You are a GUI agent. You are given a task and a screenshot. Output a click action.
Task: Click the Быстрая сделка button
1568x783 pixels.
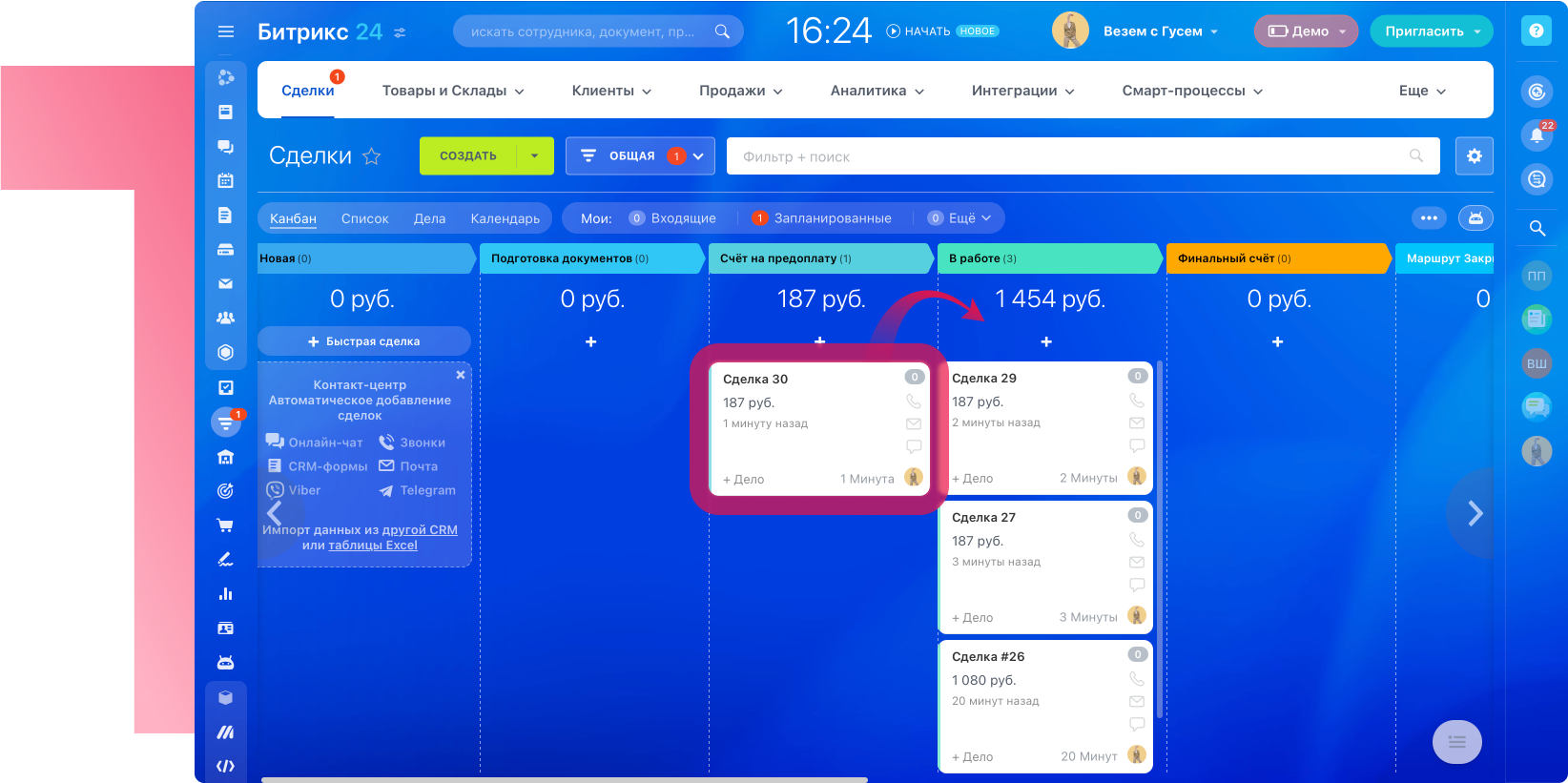point(364,341)
